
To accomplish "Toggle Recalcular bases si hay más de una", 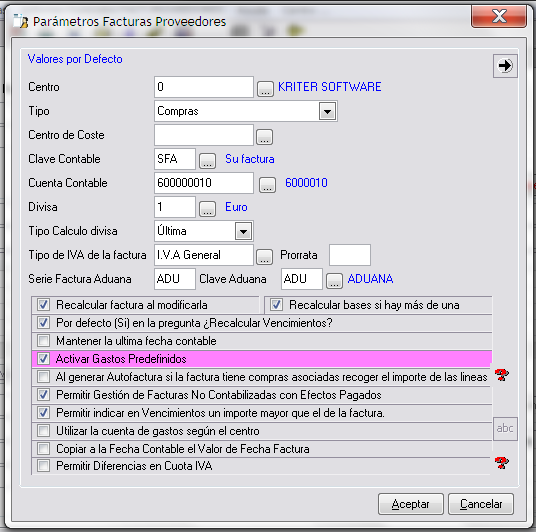I will tap(276, 304).
